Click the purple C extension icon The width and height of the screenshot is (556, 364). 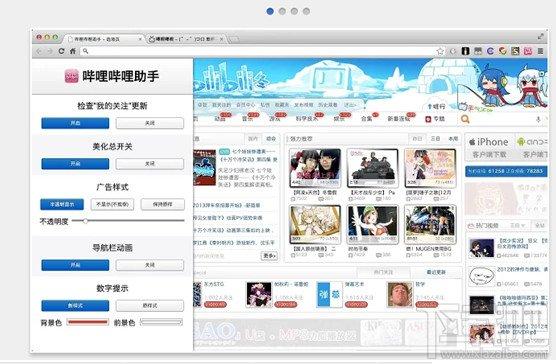[x=490, y=51]
